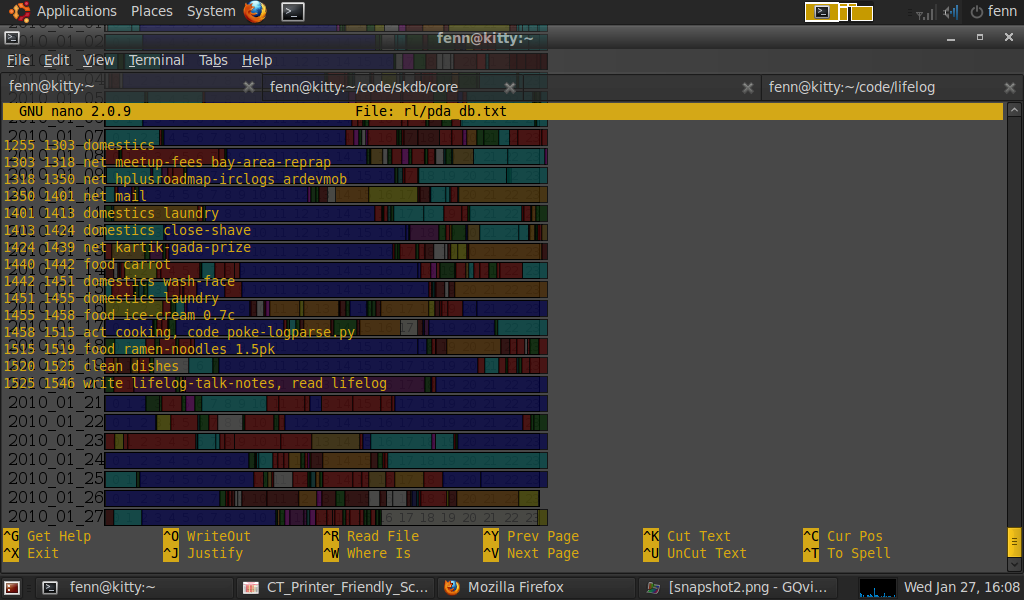Click the ^U UnCut Text shortcut

[x=695, y=553]
